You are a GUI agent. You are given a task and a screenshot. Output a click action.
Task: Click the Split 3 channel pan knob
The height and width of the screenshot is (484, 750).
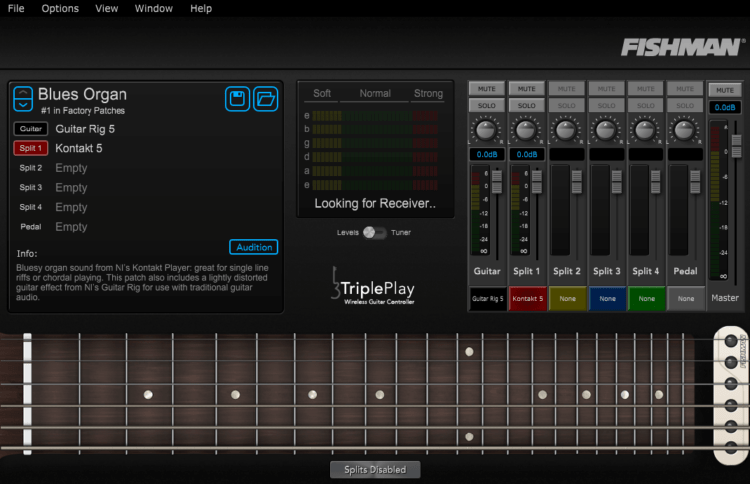pyautogui.click(x=606, y=130)
